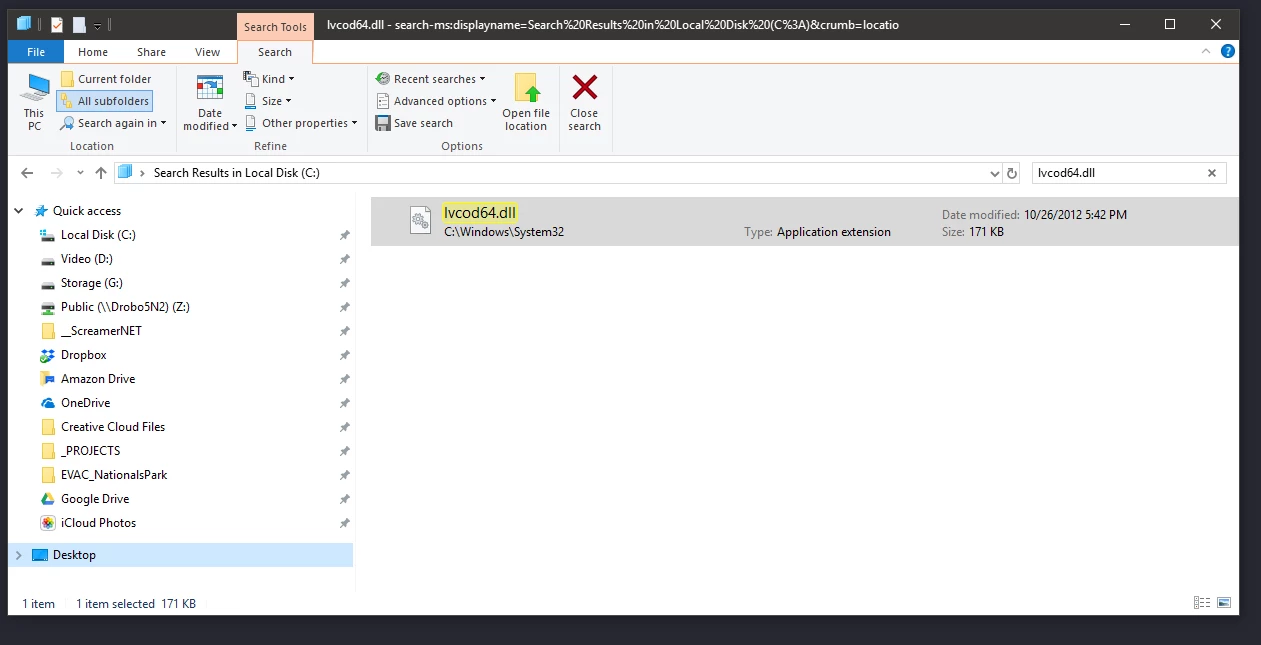Collapse the ribbon with chevron arrow
1261x645 pixels.
point(1207,52)
